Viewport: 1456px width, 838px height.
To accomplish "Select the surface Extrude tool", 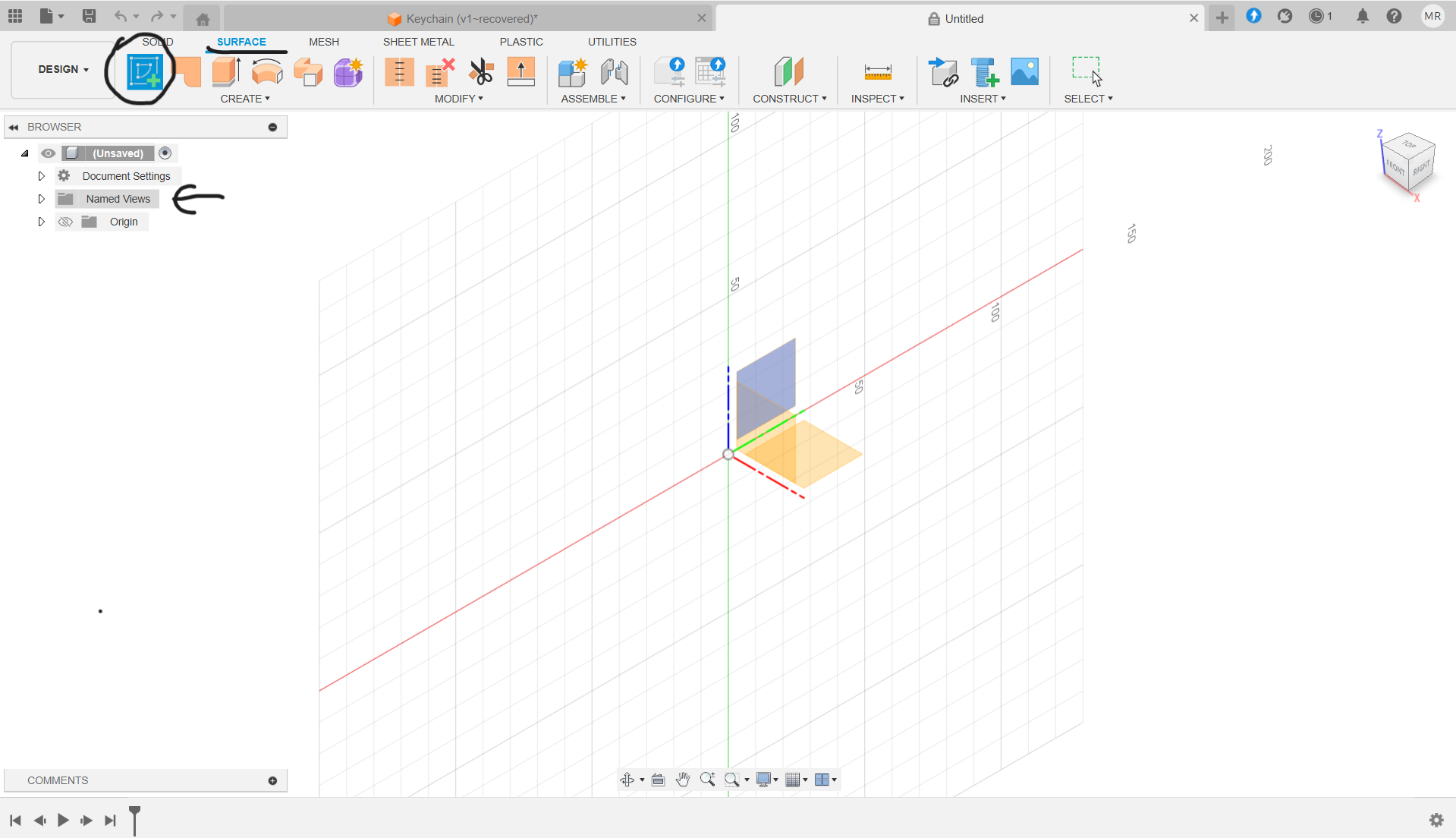I will click(x=226, y=72).
